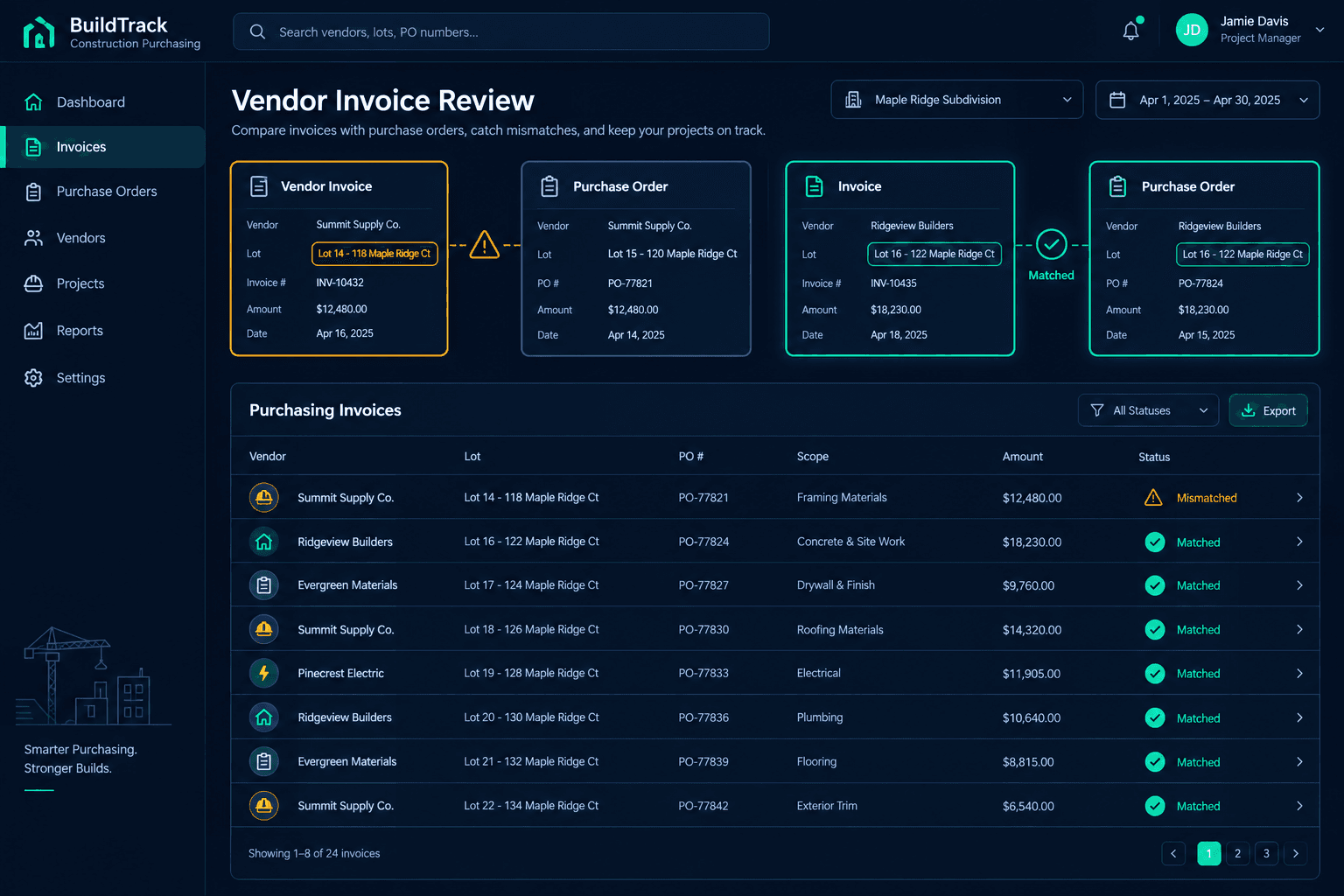This screenshot has height=896, width=1344.
Task: Click the next page arrow
Action: (1296, 853)
